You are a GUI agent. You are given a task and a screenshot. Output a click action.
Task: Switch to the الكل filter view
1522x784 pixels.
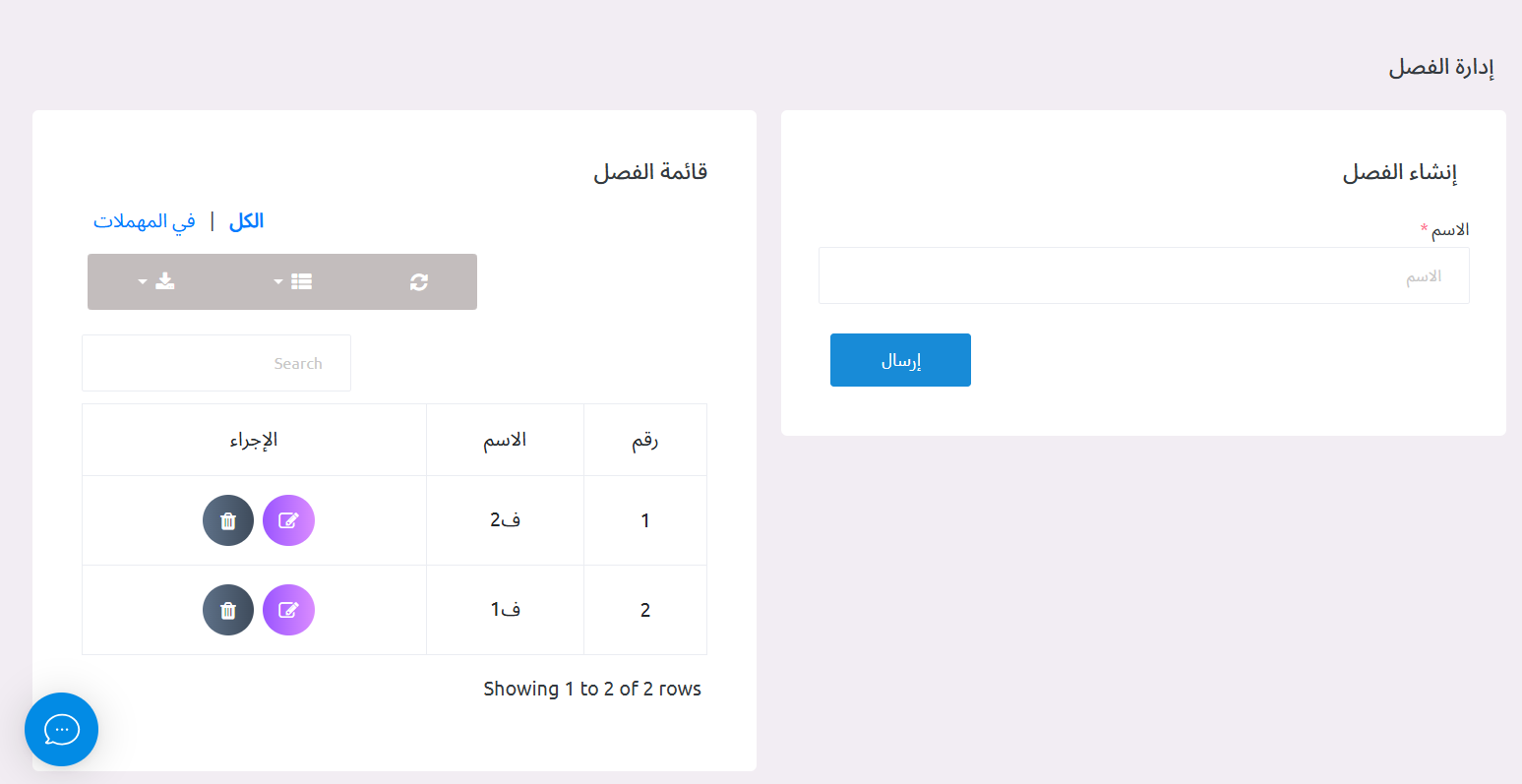coord(245,220)
